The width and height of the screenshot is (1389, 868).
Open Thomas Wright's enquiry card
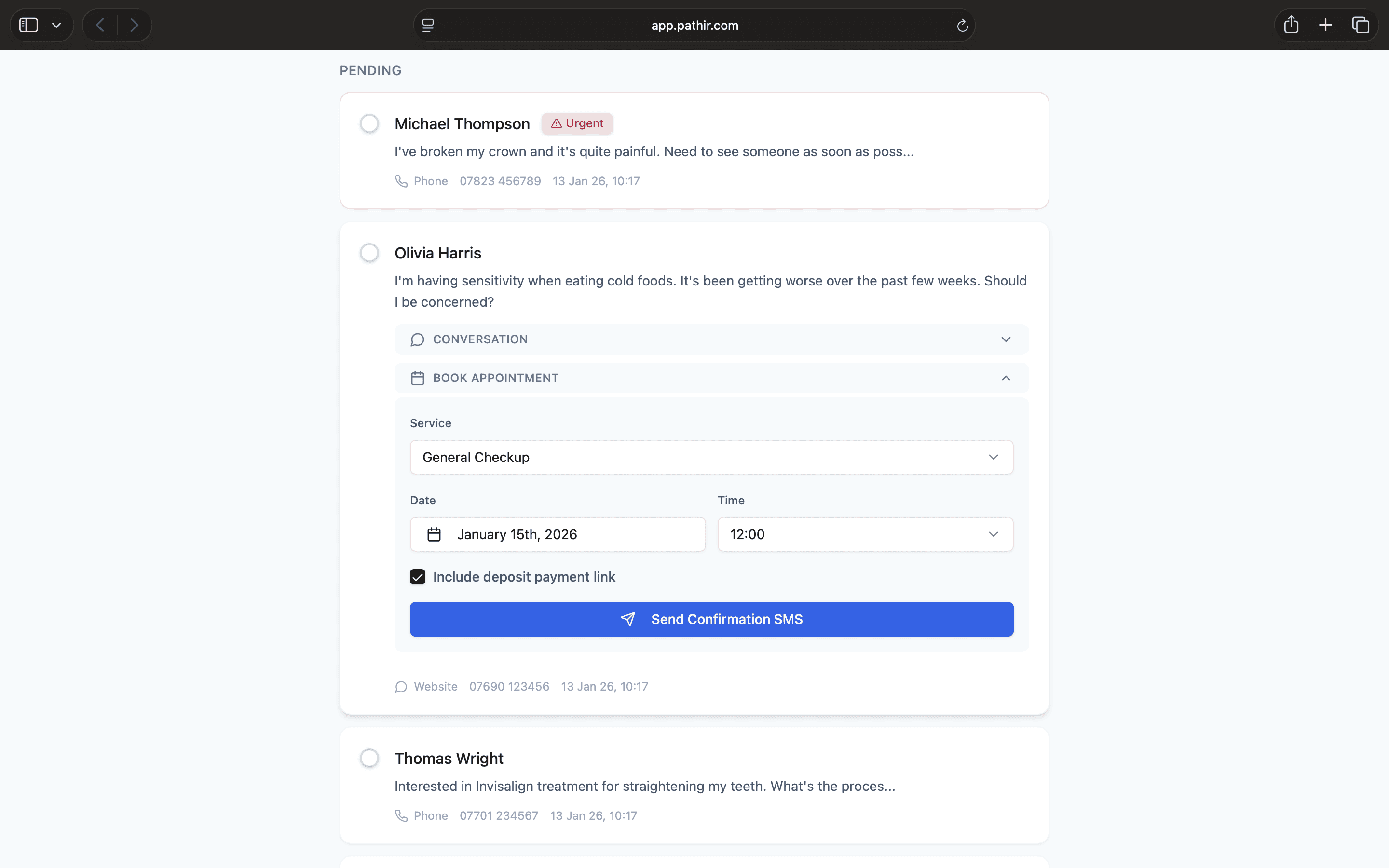coord(644,786)
